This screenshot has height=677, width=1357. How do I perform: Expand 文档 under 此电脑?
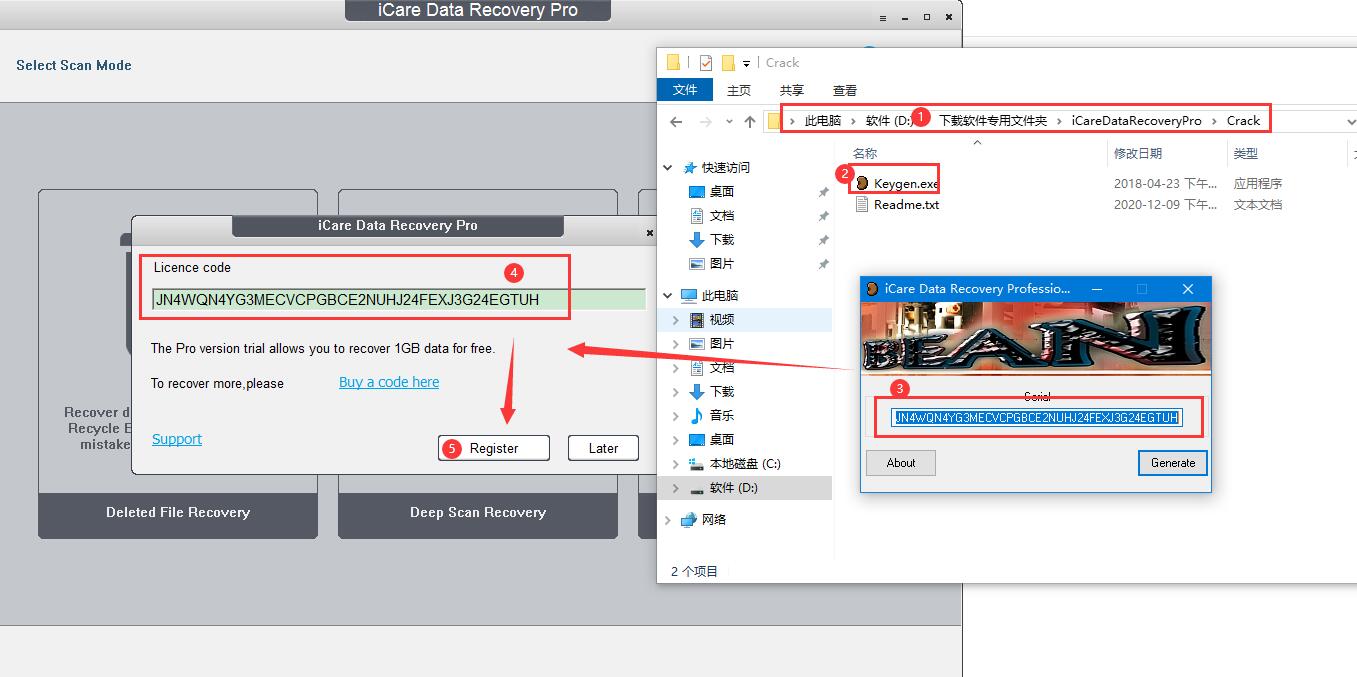coord(676,368)
